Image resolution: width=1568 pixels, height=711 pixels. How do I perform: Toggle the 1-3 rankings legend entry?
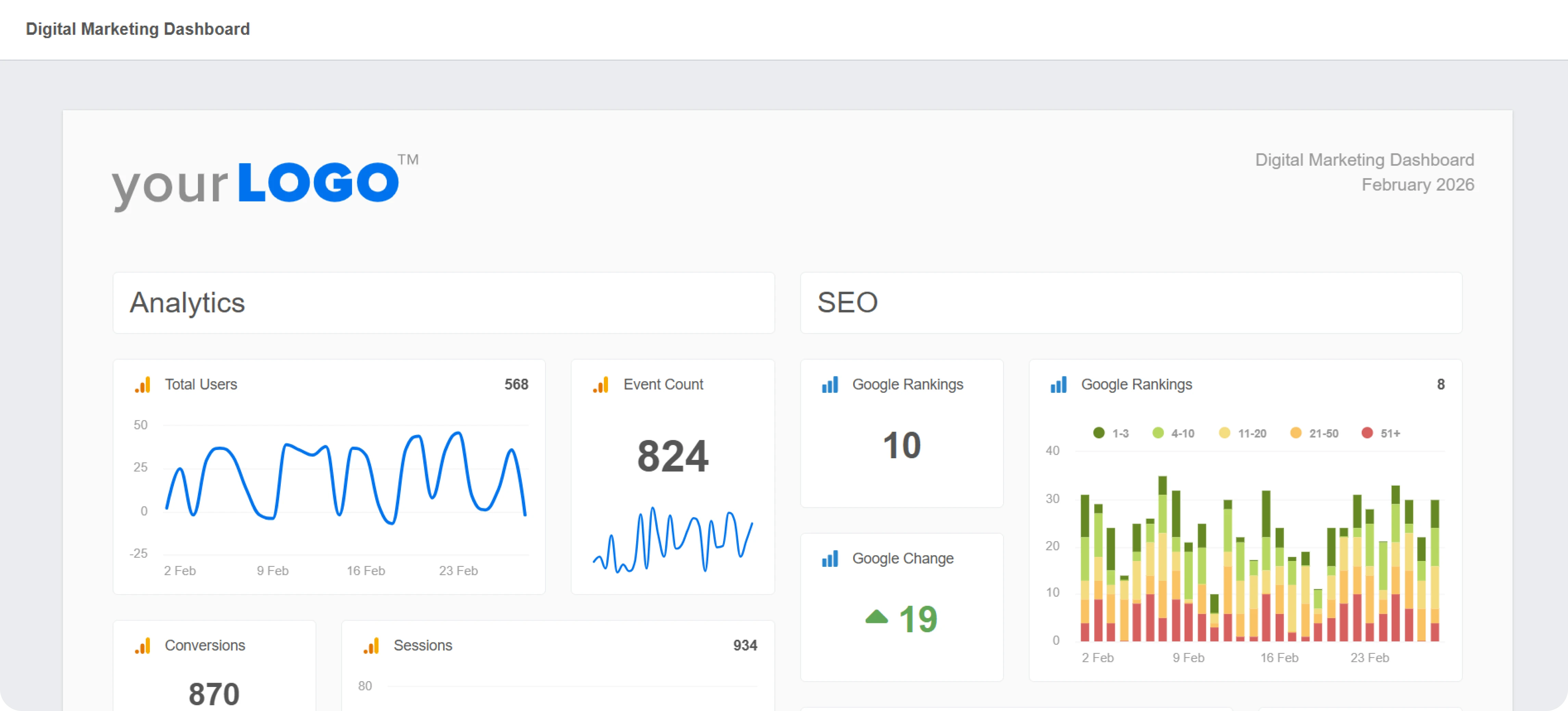(1111, 434)
